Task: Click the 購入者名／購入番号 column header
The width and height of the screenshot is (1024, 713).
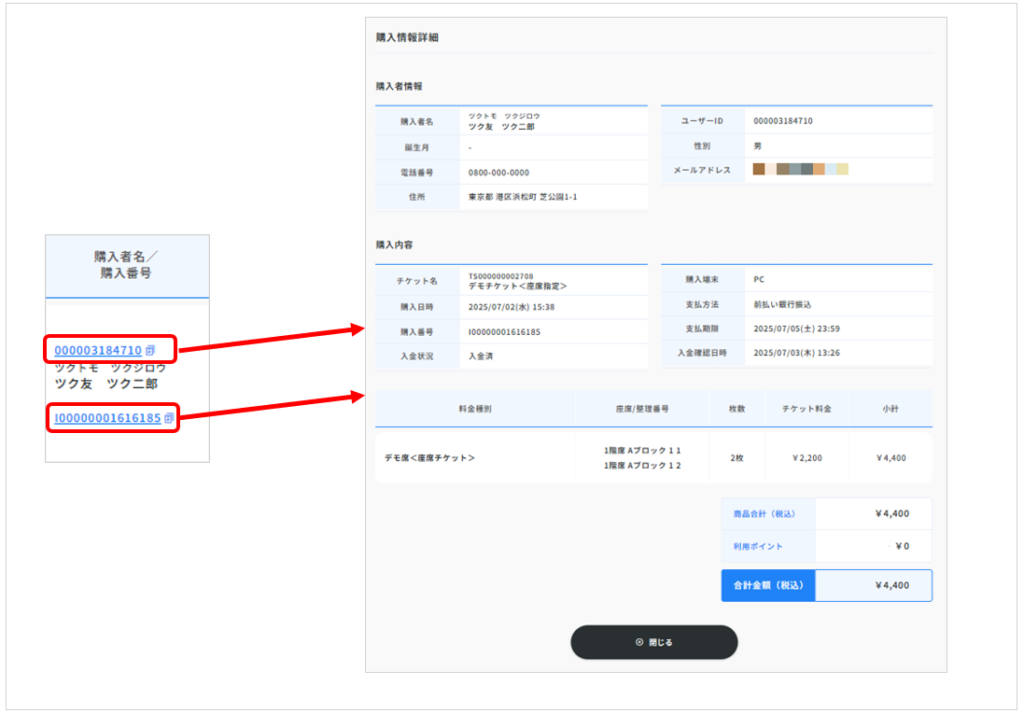Action: 126,265
